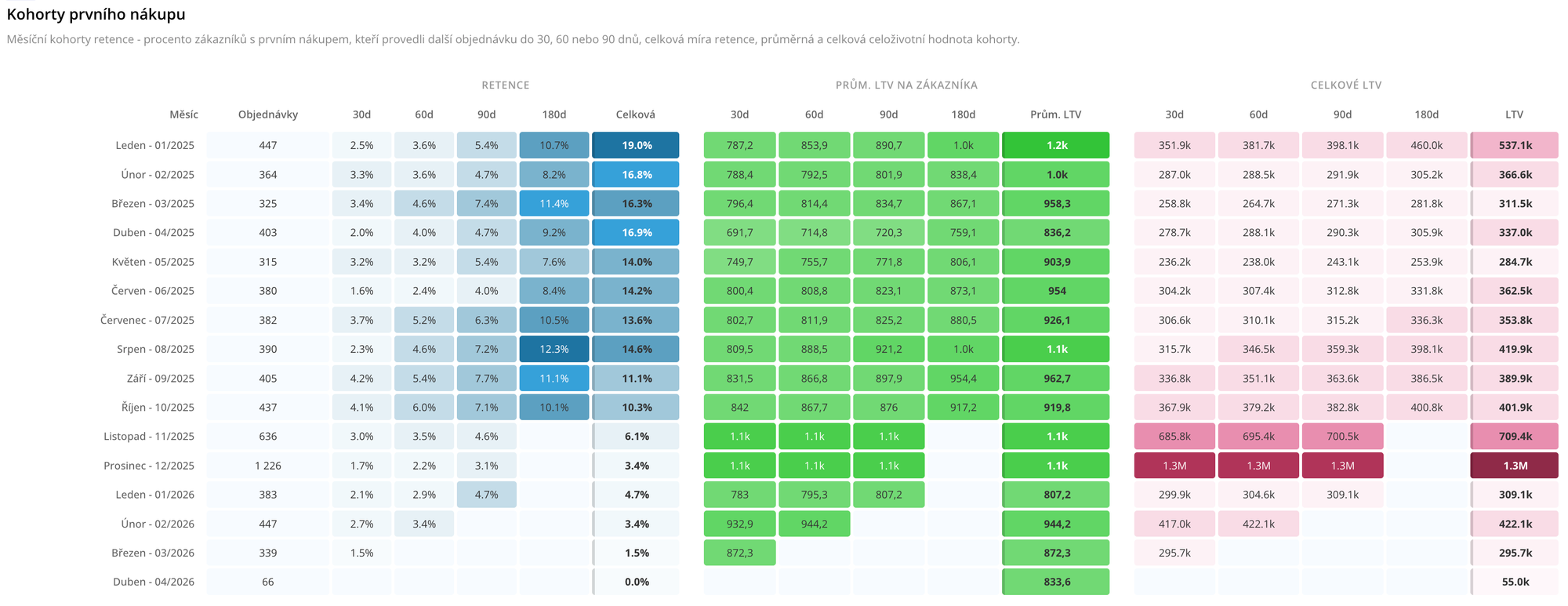The width and height of the screenshot is (1568, 606).
Task: Select the Leden - 01/2025 row label
Action: [154, 145]
